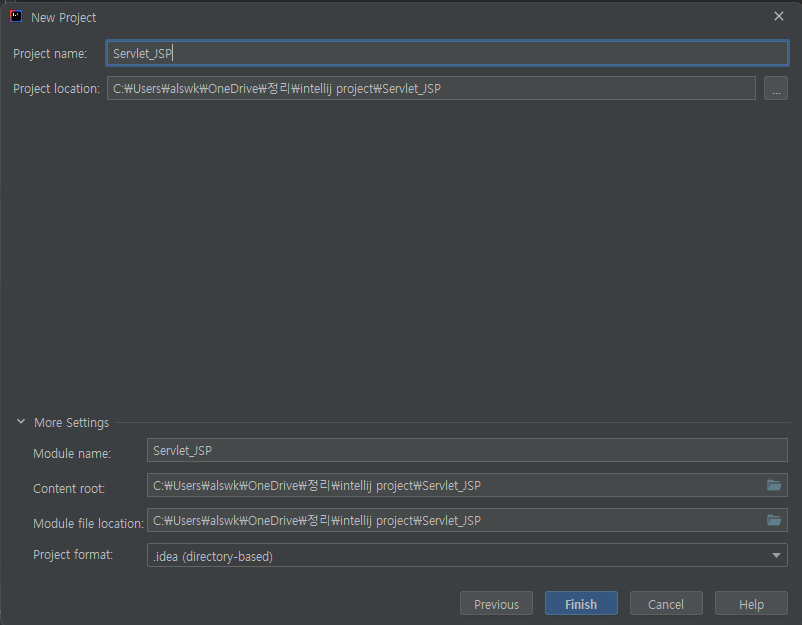Click the Project location input field
Screen dimensions: 802x625
(x=431, y=88)
